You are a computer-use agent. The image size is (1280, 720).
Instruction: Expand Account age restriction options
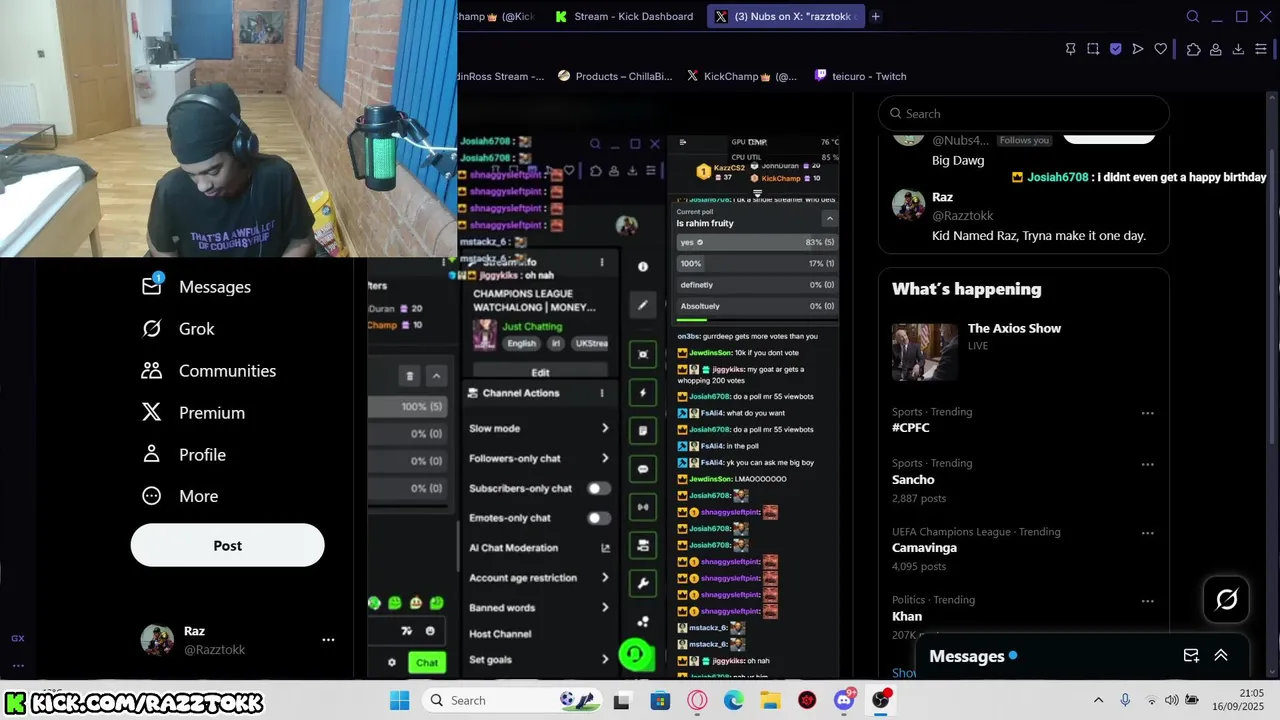pos(604,578)
